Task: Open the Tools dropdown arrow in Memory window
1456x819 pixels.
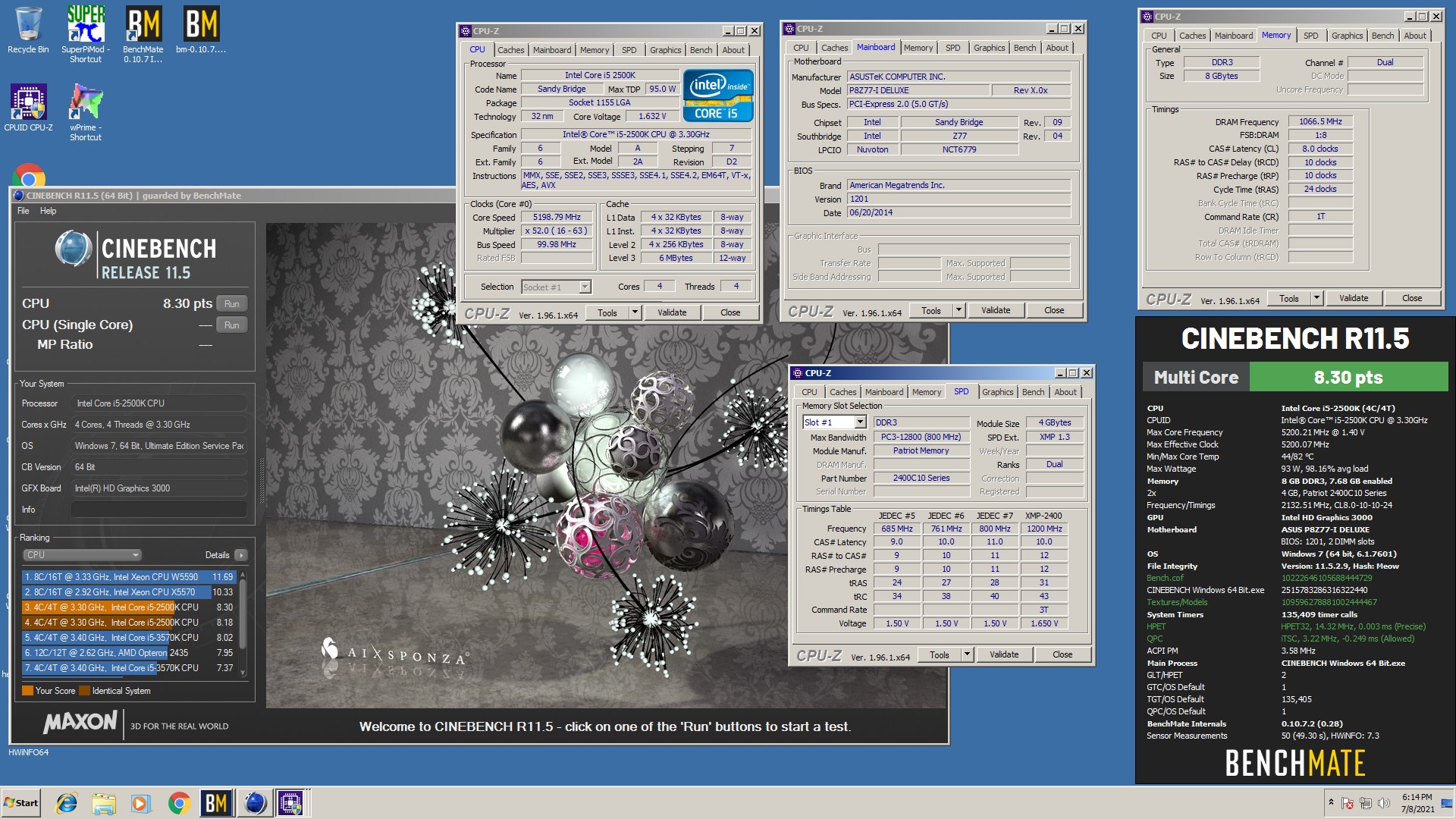Action: [1316, 298]
